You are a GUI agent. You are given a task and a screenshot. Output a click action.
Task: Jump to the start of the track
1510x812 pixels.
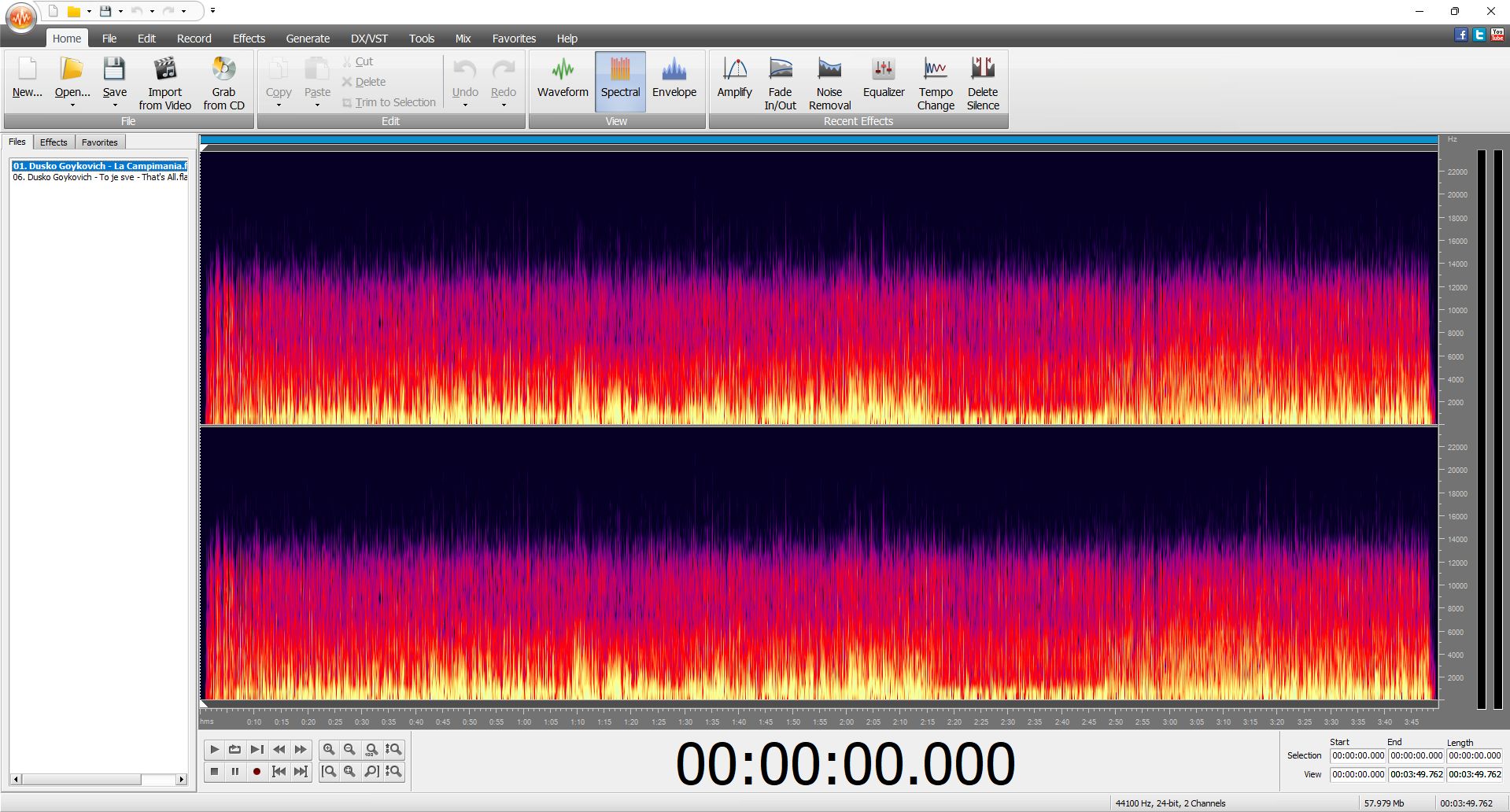279,771
